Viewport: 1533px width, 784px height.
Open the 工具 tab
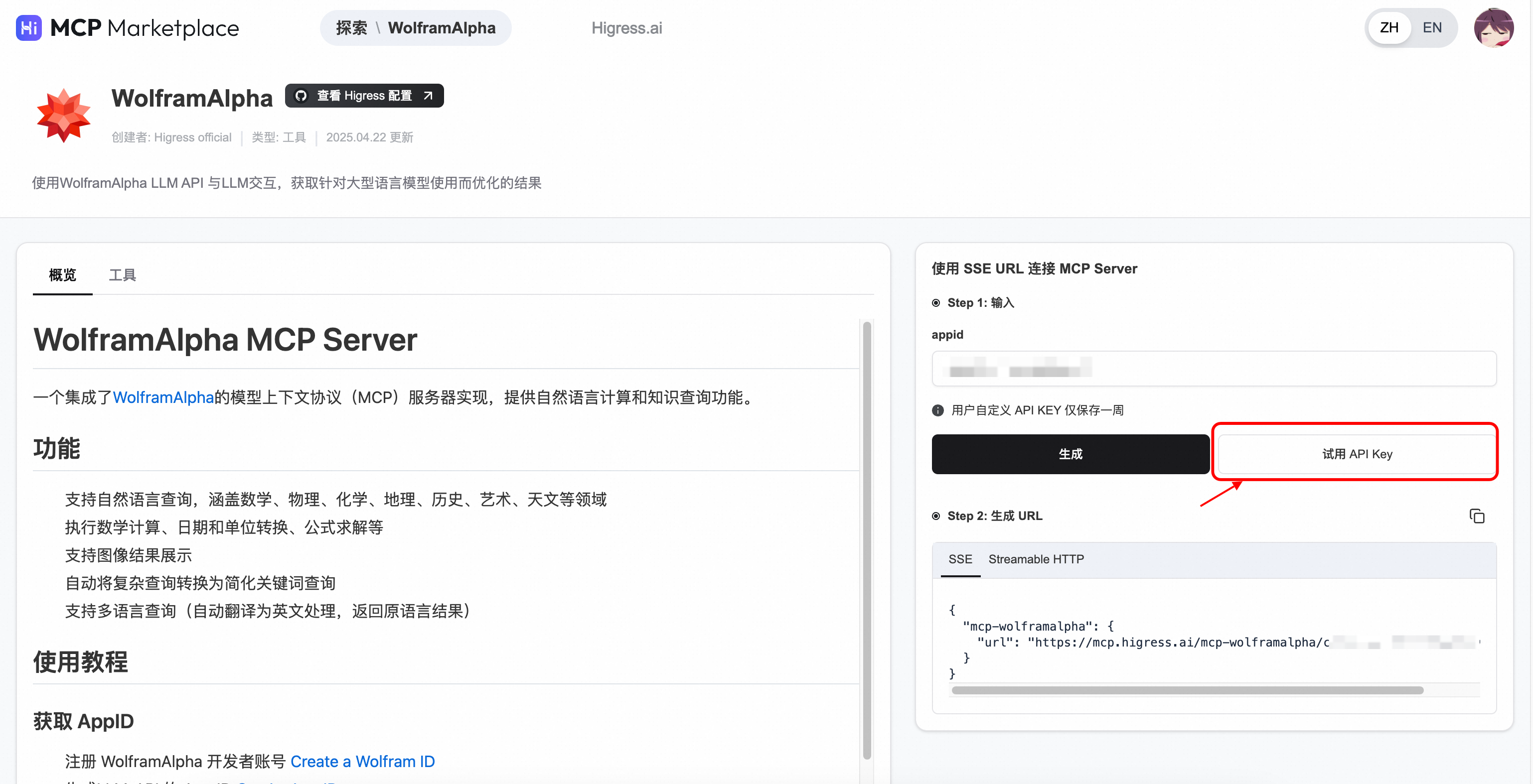click(122, 275)
